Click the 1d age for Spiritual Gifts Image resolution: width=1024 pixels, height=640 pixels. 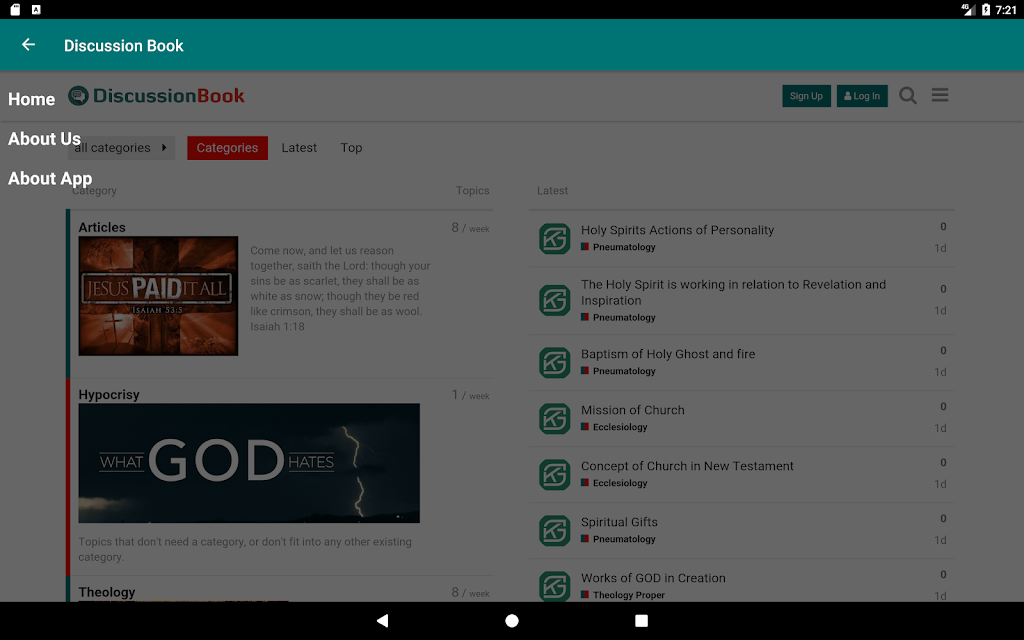point(940,540)
